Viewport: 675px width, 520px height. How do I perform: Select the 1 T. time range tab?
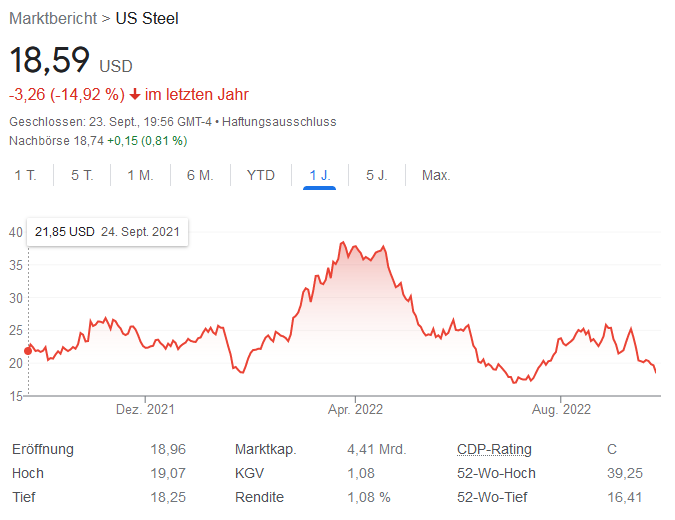[25, 175]
